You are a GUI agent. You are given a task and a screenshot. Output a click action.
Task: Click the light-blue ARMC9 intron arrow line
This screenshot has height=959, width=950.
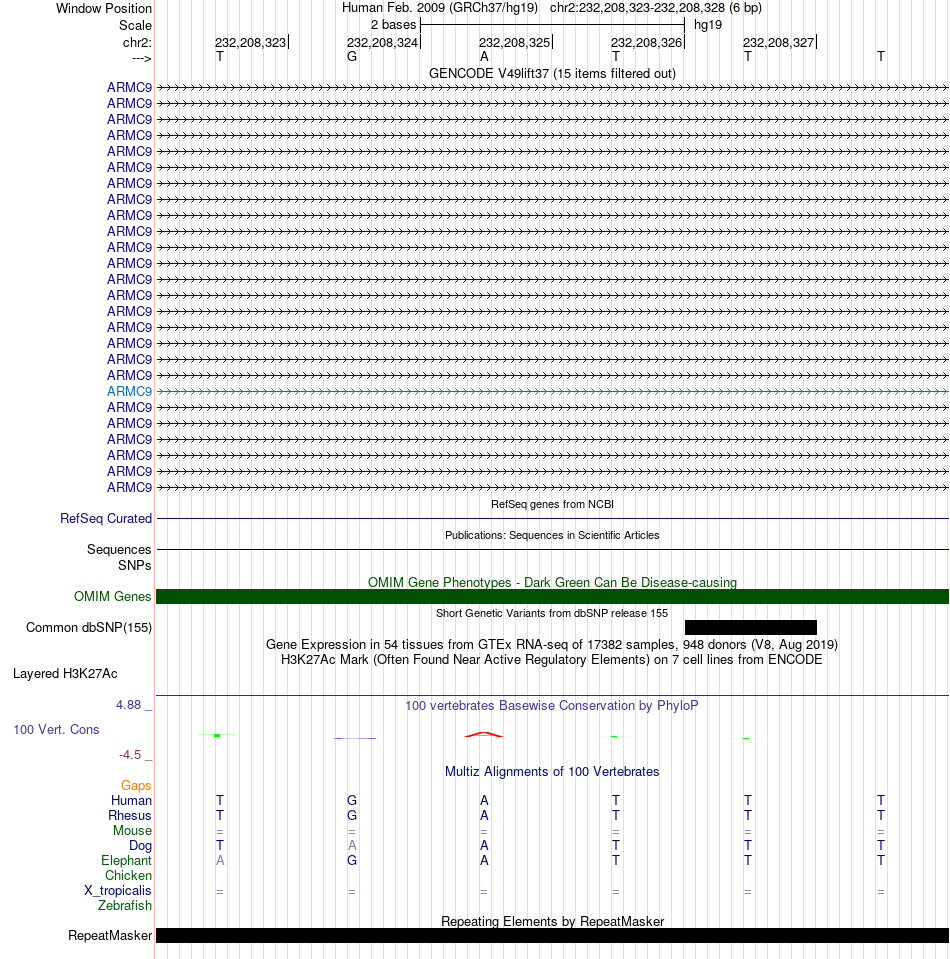552,391
